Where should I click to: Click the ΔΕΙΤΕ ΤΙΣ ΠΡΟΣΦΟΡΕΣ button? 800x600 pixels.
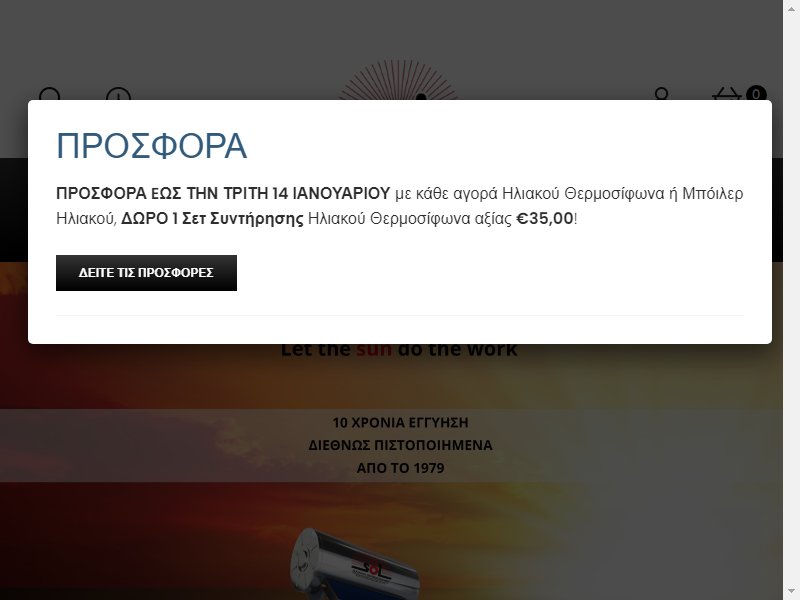pyautogui.click(x=146, y=273)
